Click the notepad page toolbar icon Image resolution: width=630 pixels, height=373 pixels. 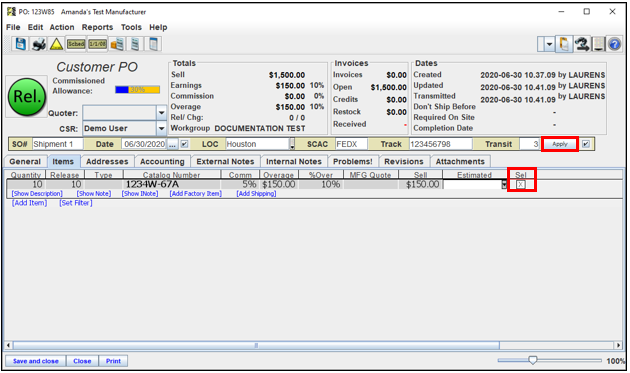[153, 44]
